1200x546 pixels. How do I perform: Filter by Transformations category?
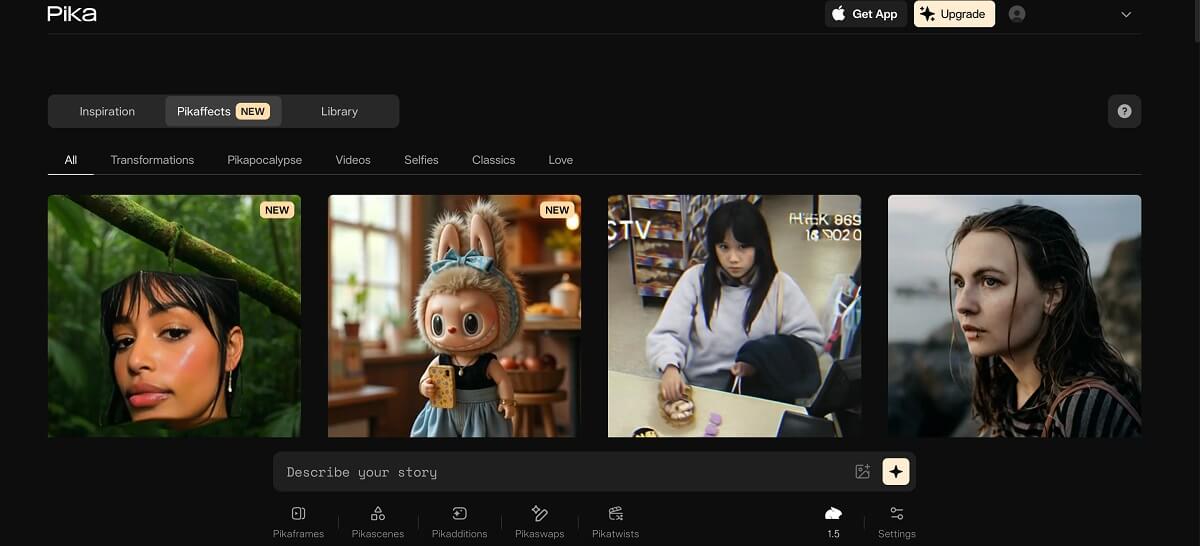[152, 160]
